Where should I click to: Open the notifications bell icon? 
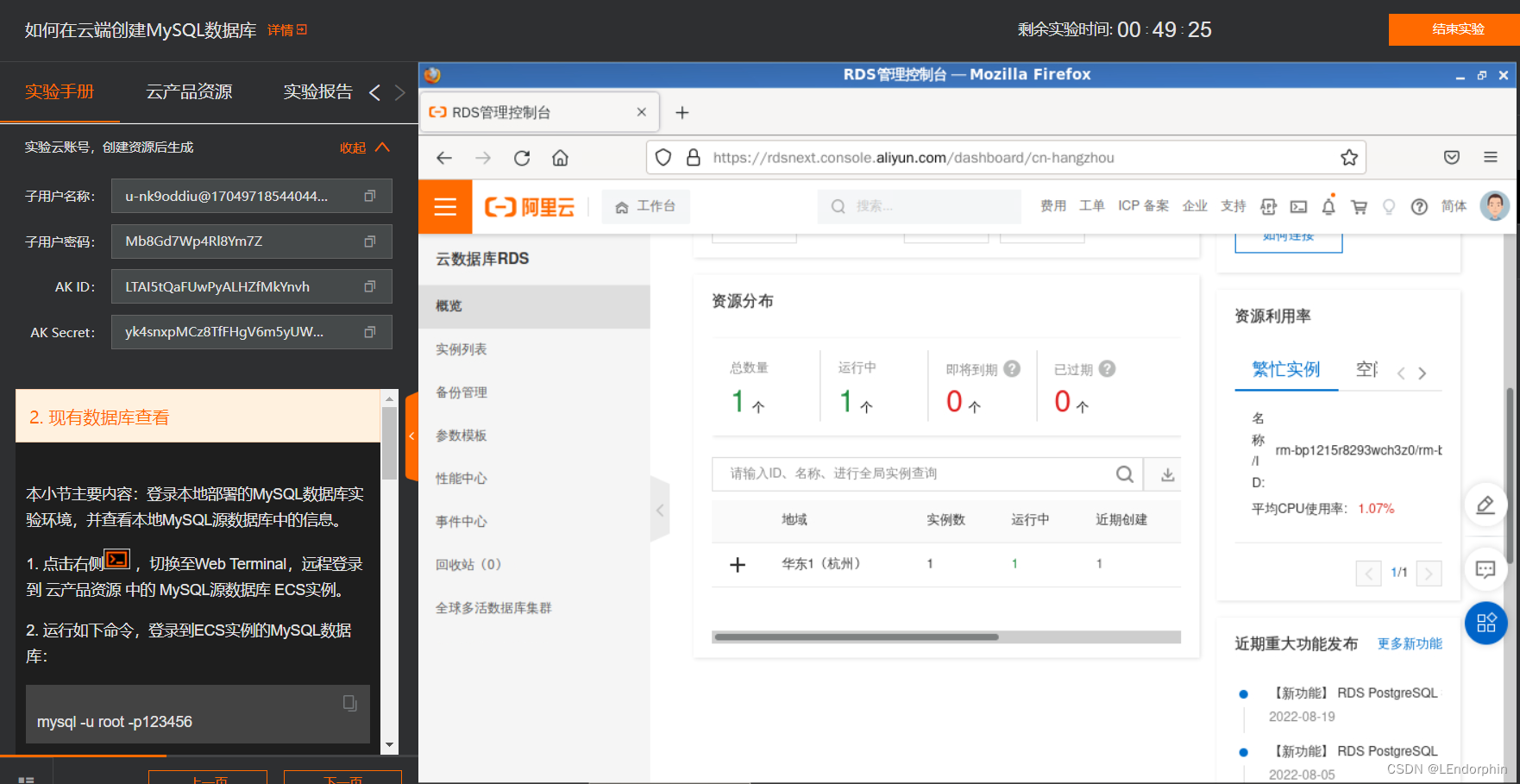coord(1328,207)
